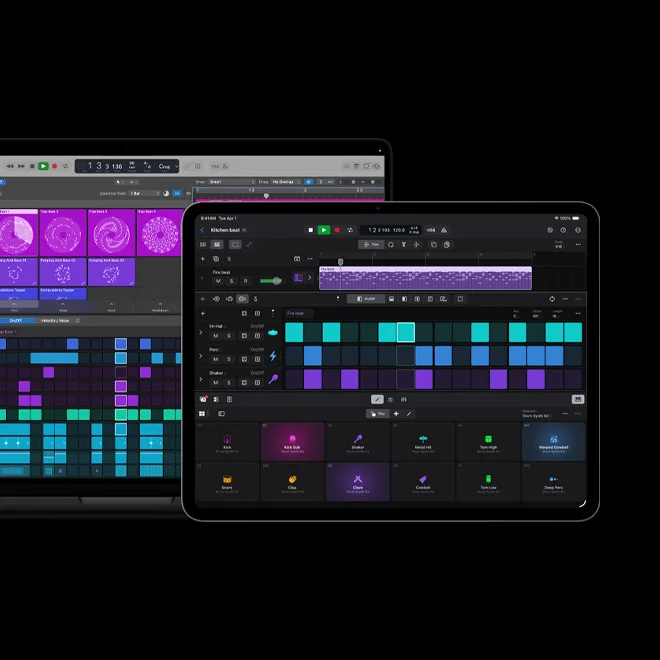The width and height of the screenshot is (660, 660).
Task: Tap the plus button next to Play
Action: (396, 414)
